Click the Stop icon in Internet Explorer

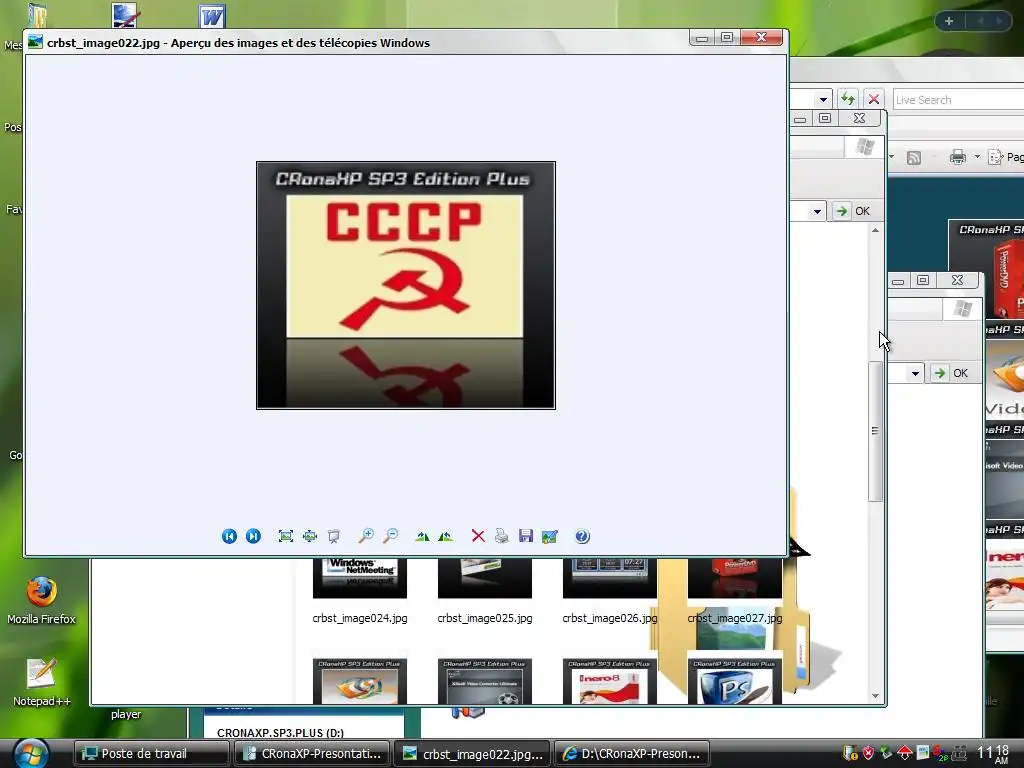coord(874,99)
